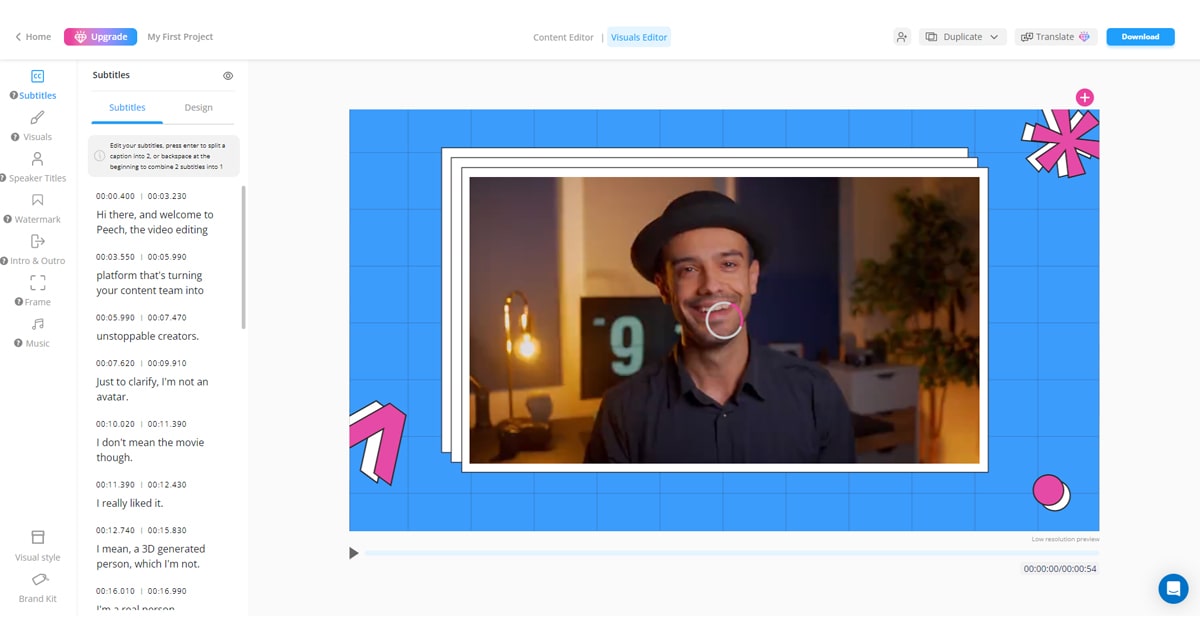Viewport: 1200px width, 630px height.
Task: Open the Brand Kit panel
Action: (x=37, y=580)
